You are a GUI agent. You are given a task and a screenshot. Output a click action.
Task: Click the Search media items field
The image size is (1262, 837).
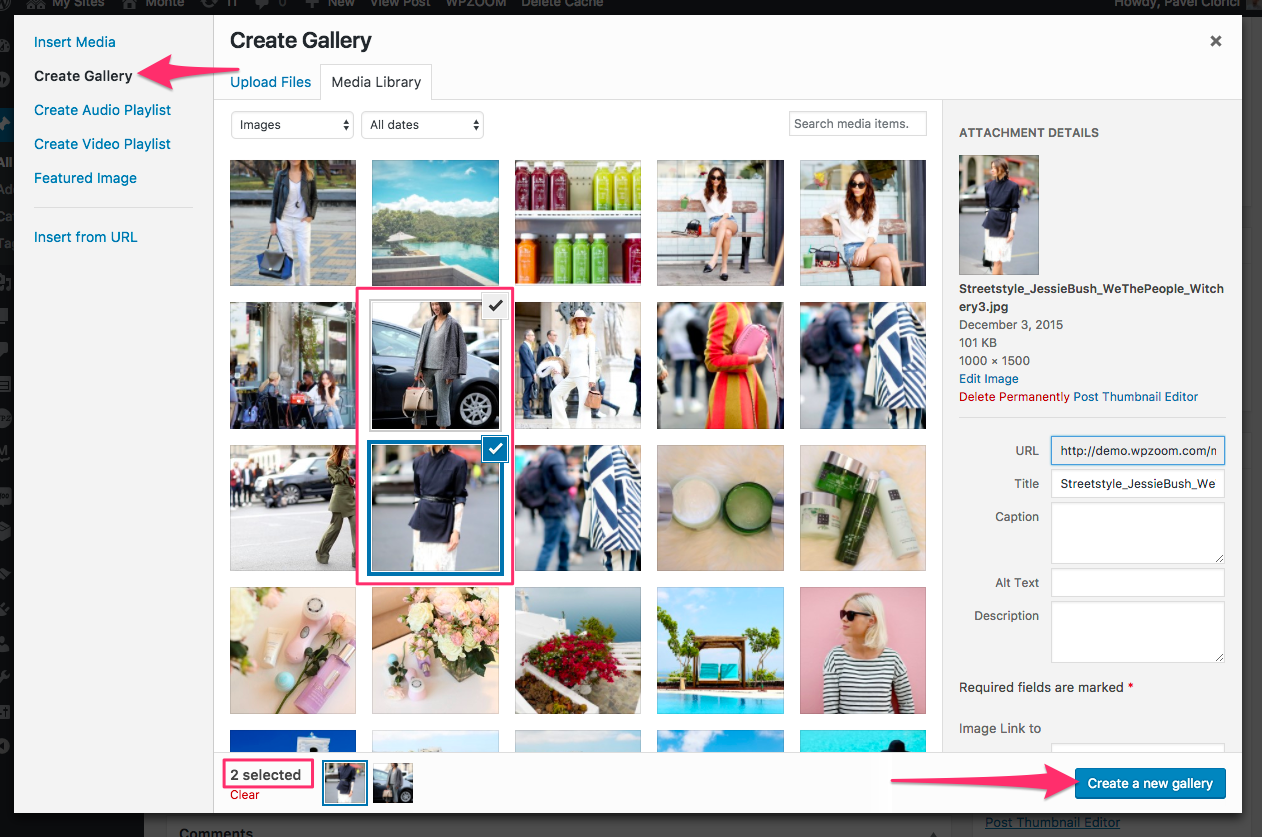tap(857, 124)
